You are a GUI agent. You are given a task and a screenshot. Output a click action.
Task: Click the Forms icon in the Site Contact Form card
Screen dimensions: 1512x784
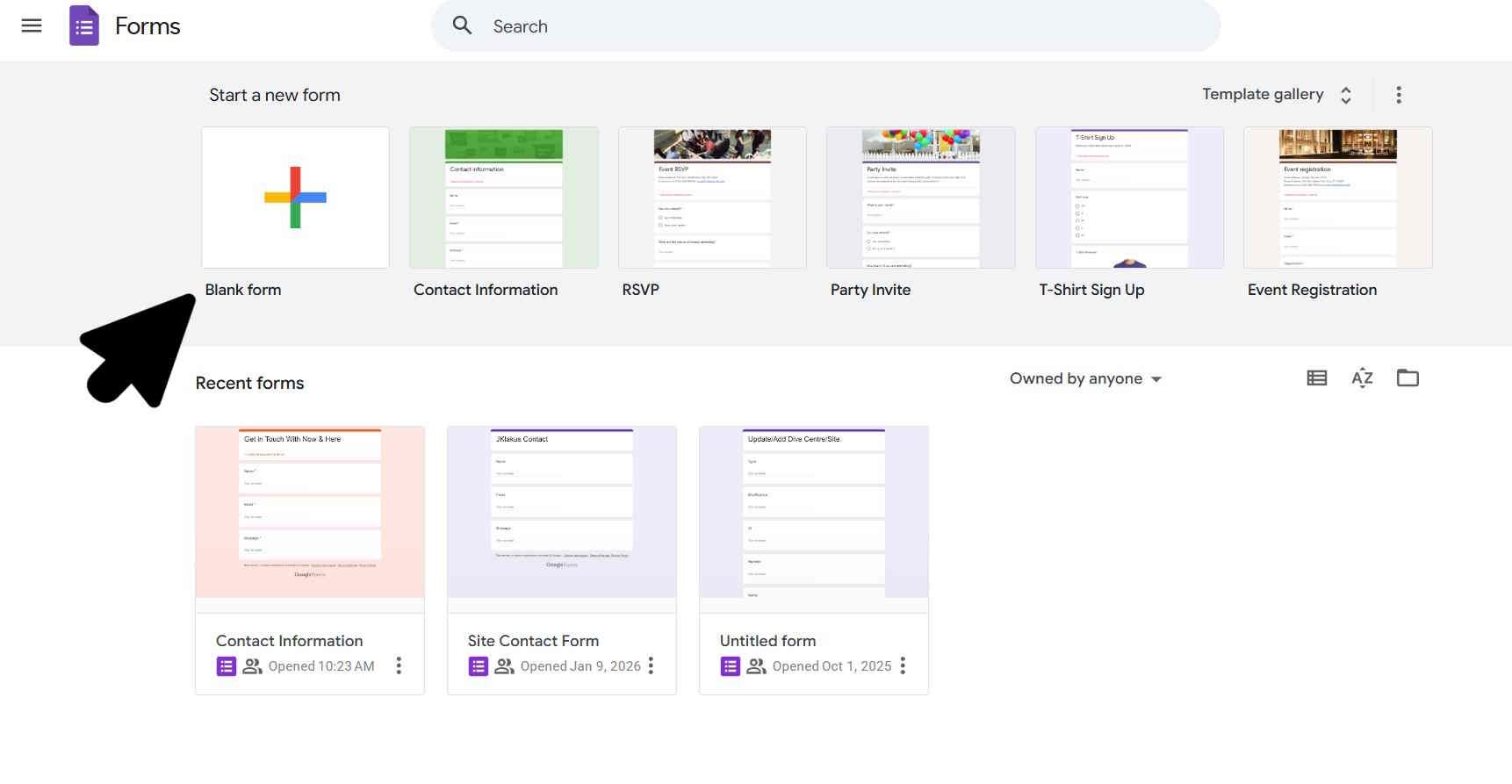pos(479,666)
